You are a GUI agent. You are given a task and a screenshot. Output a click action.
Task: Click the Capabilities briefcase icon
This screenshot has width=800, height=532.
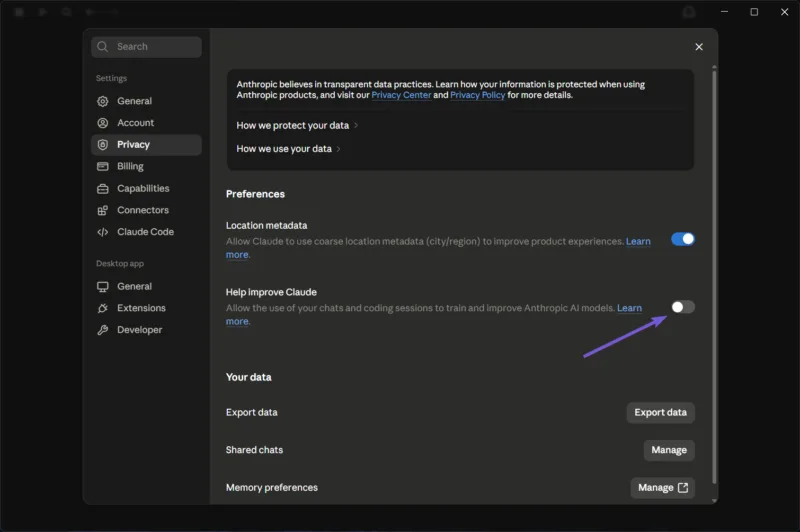tap(103, 189)
